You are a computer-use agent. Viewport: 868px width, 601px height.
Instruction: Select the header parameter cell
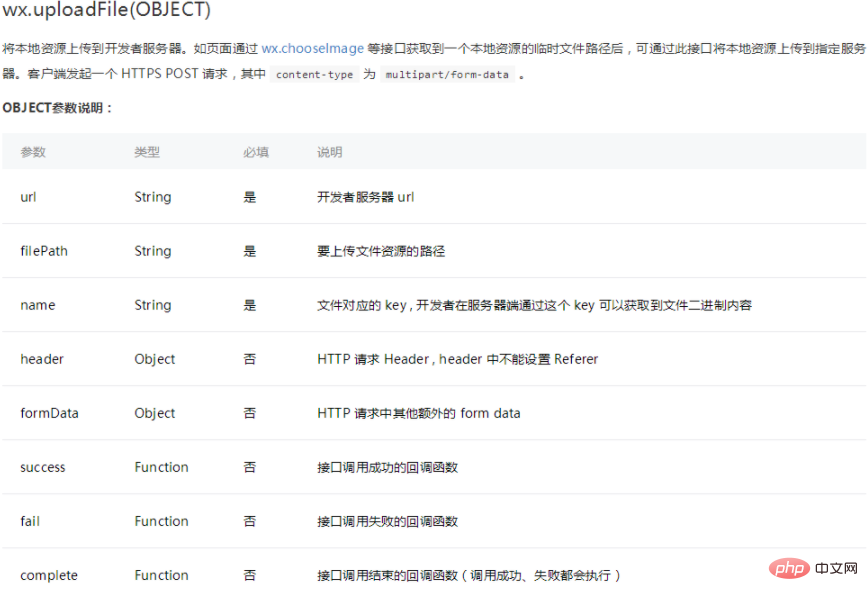point(42,359)
